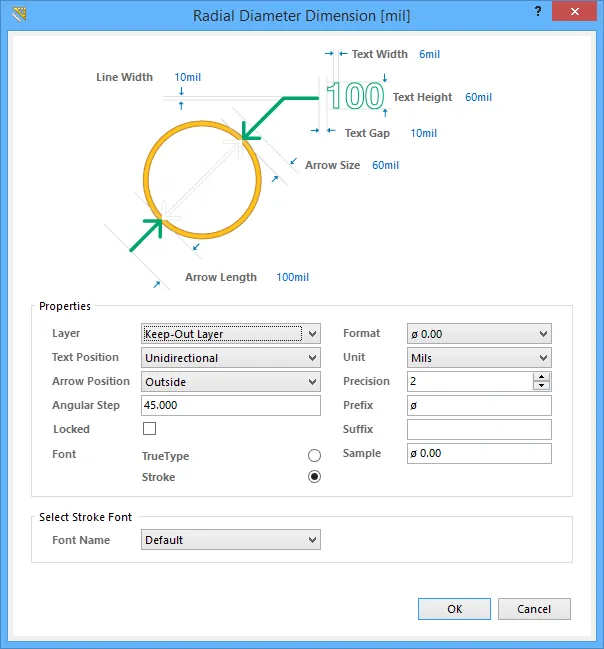Open the Format dropdown

point(479,334)
